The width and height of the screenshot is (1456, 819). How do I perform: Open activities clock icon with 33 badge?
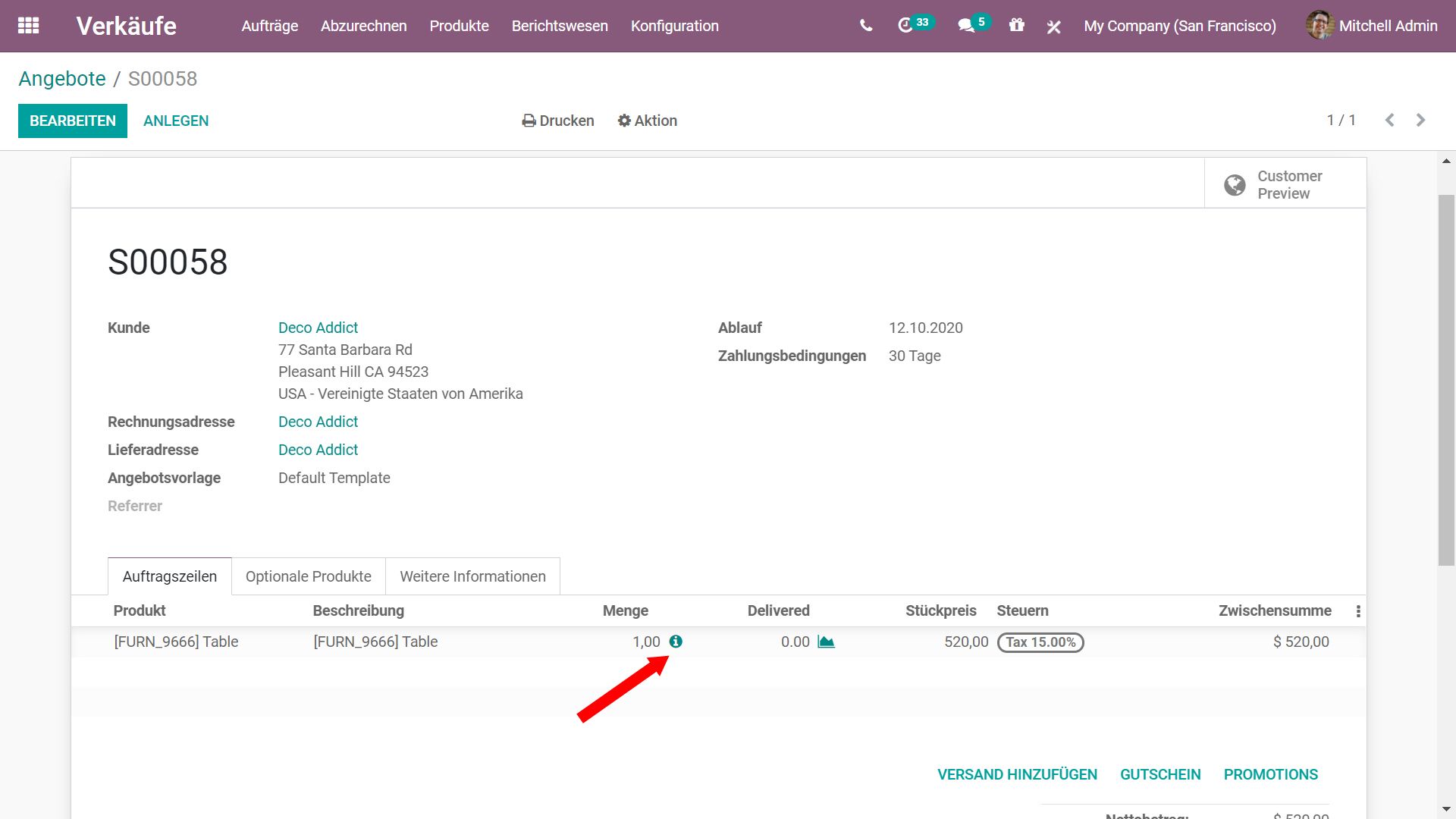(x=905, y=26)
